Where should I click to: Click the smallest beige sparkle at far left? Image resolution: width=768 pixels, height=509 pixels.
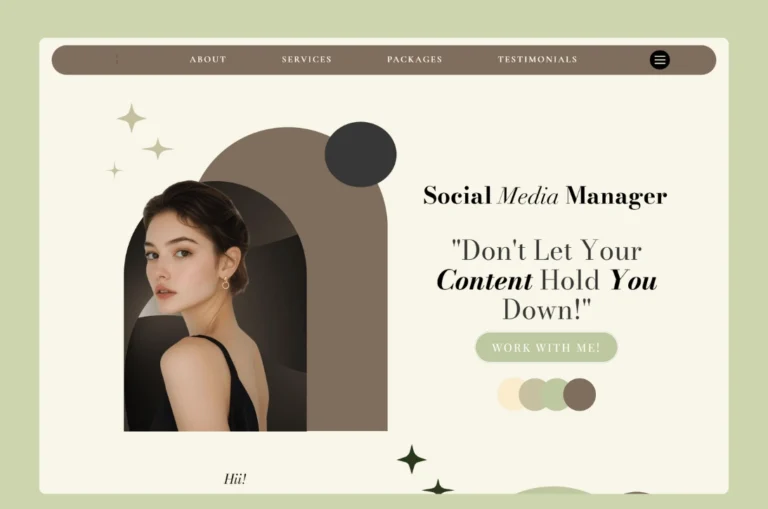point(115,170)
